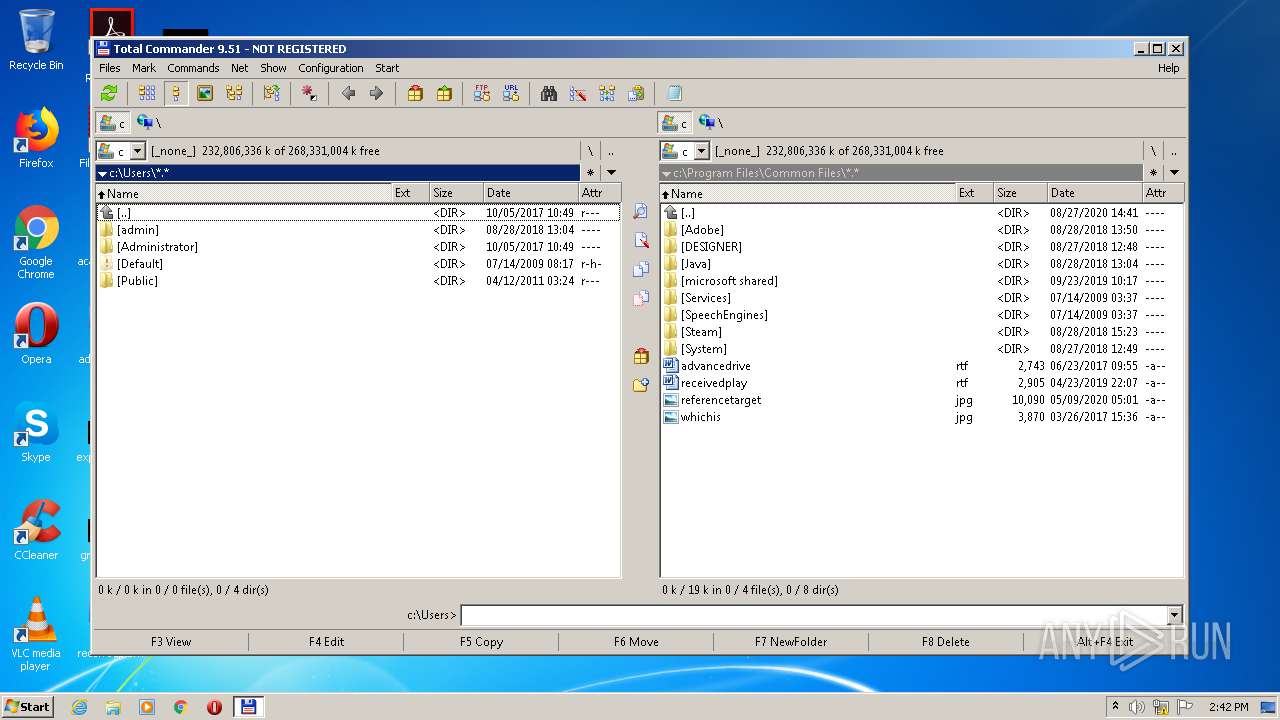This screenshot has width=1280, height=720.
Task: Click the Unpack files toolbar icon
Action: (444, 93)
